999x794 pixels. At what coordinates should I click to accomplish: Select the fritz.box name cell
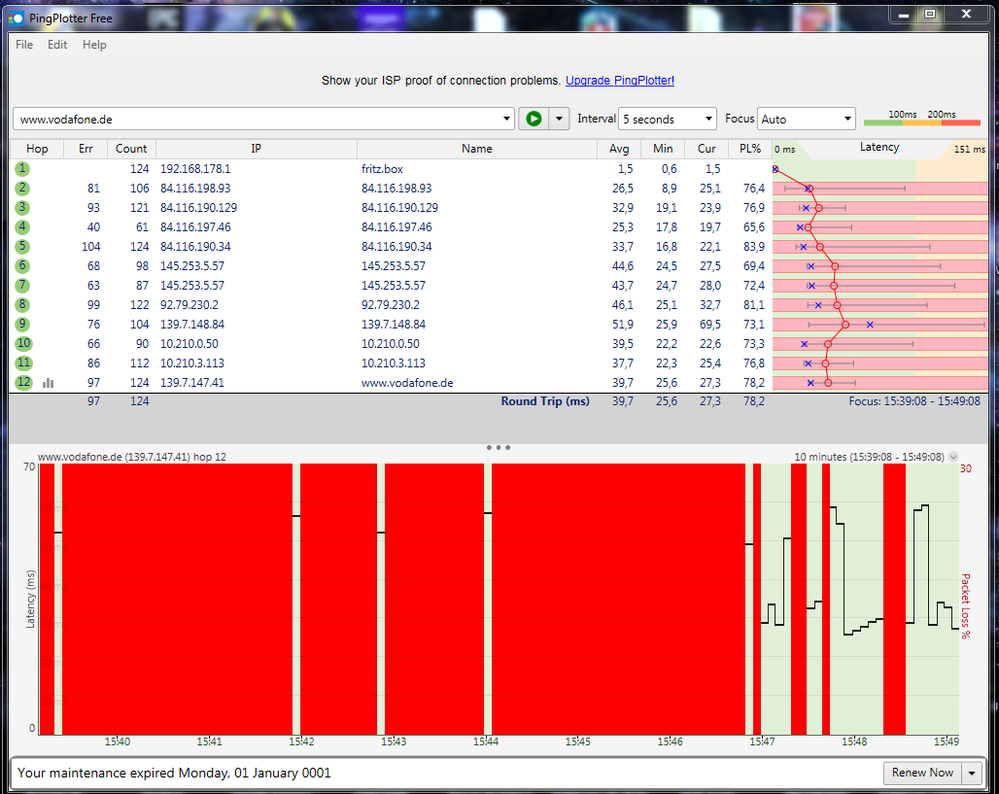[382, 169]
